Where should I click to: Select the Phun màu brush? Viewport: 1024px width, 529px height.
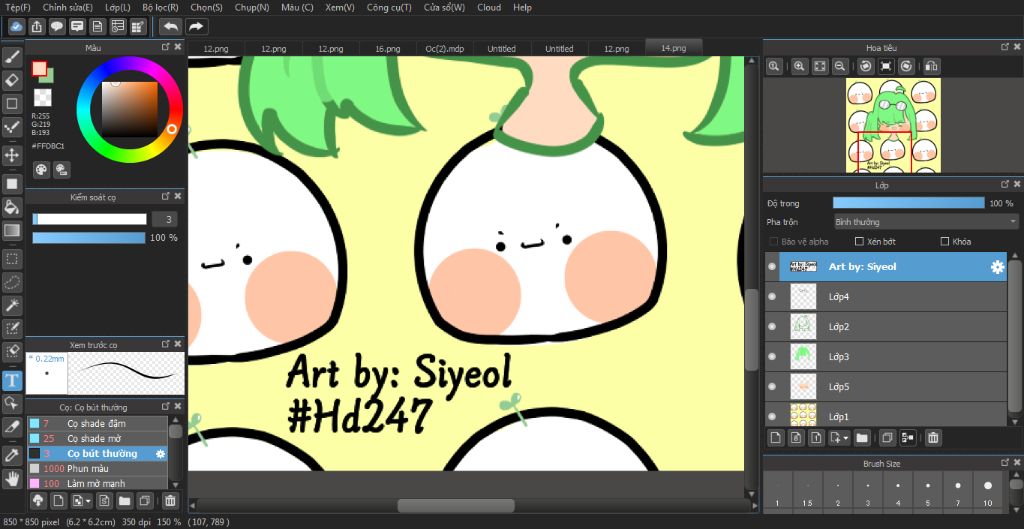pyautogui.click(x=88, y=468)
